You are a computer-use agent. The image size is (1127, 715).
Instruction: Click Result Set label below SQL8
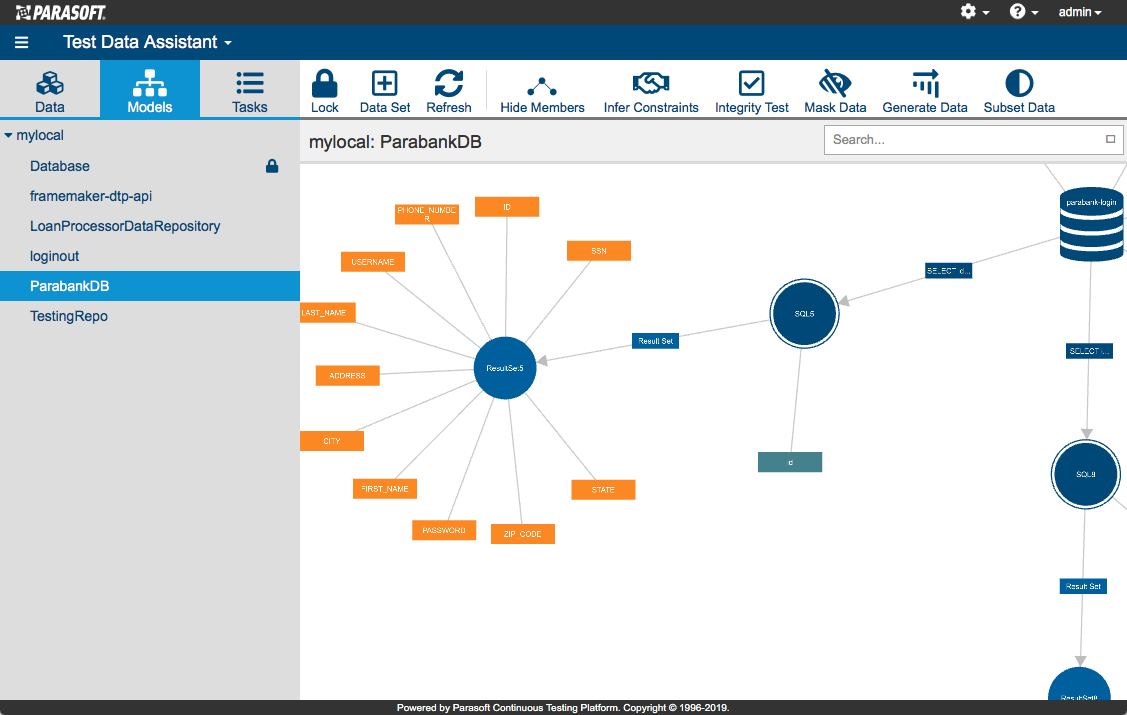(1083, 586)
